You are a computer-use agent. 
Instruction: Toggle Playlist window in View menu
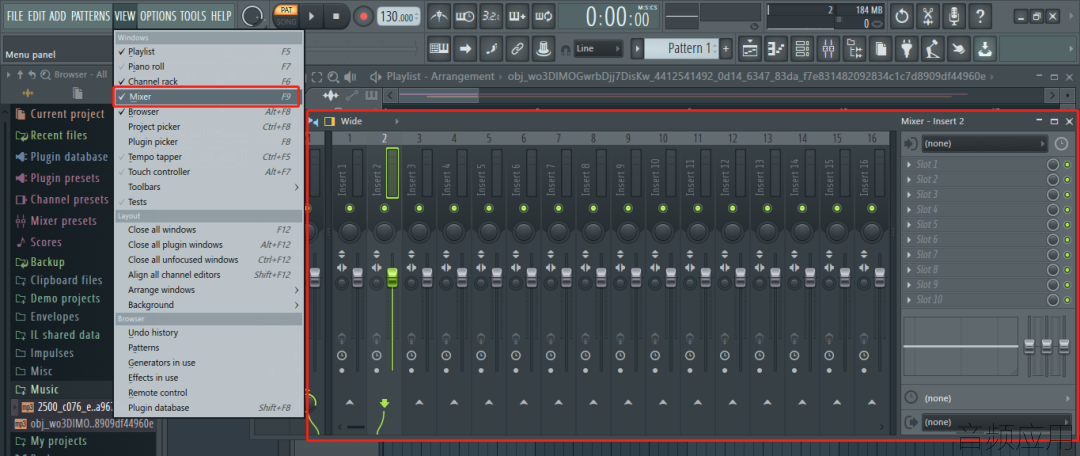(207, 52)
